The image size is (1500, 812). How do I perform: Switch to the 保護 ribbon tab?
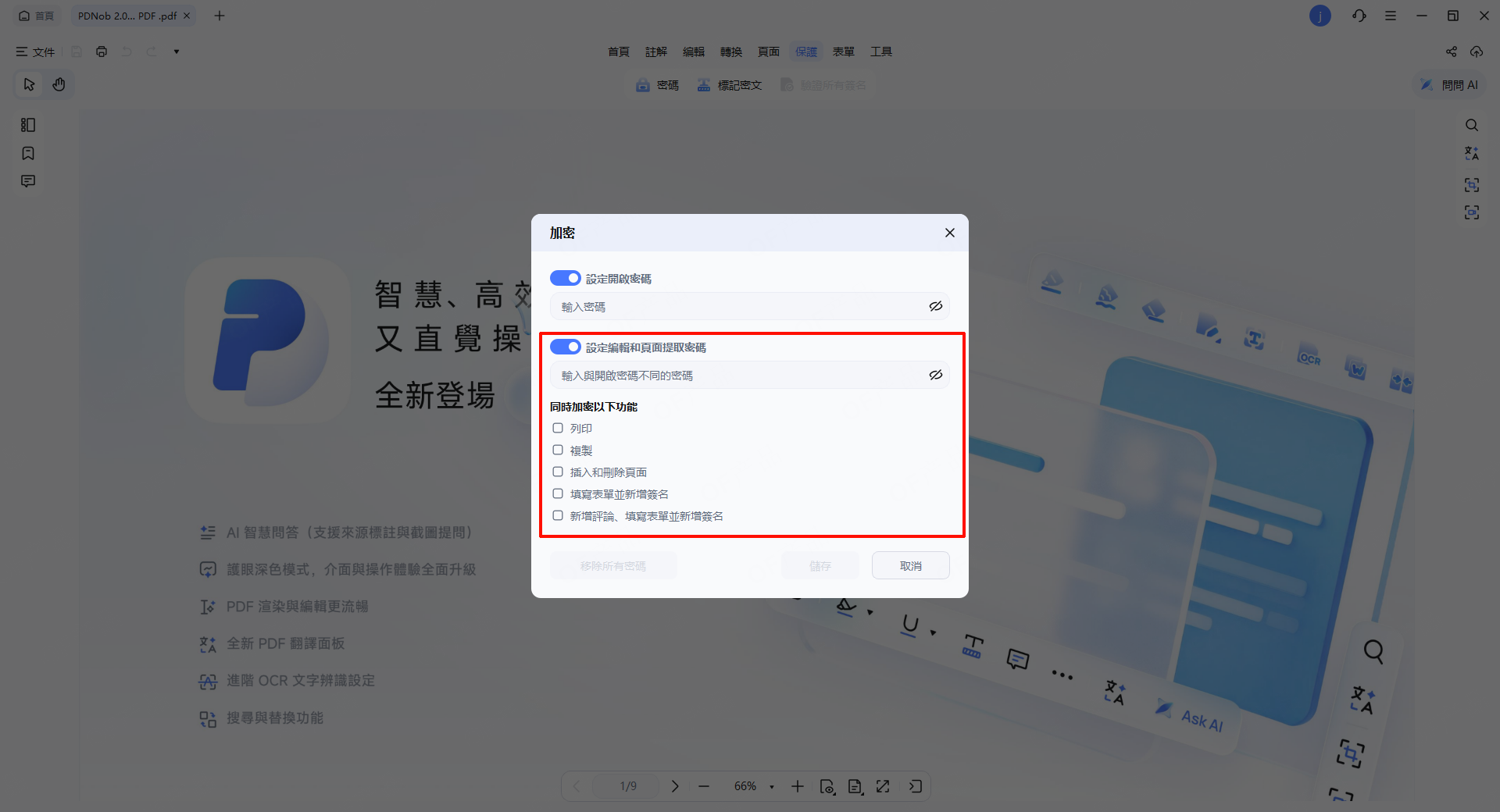[x=806, y=52]
